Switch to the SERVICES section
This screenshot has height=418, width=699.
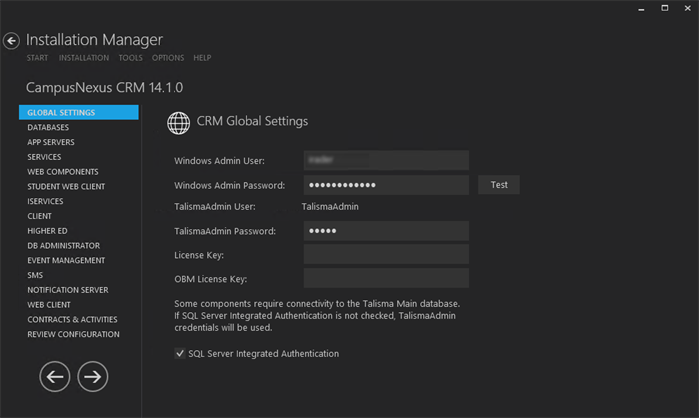[x=44, y=157]
